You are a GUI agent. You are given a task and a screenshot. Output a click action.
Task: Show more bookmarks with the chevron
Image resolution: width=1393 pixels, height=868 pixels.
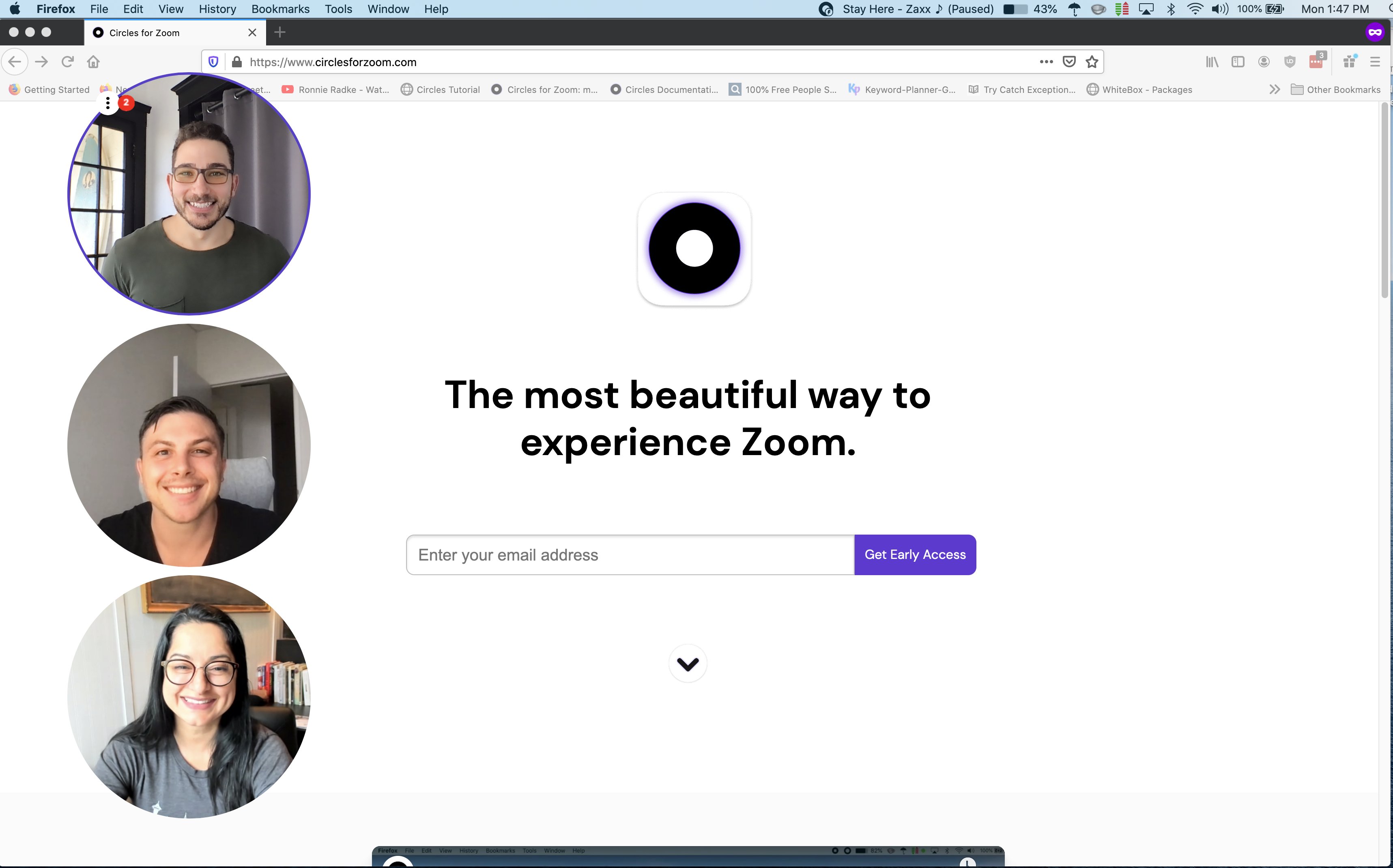[x=1274, y=90]
